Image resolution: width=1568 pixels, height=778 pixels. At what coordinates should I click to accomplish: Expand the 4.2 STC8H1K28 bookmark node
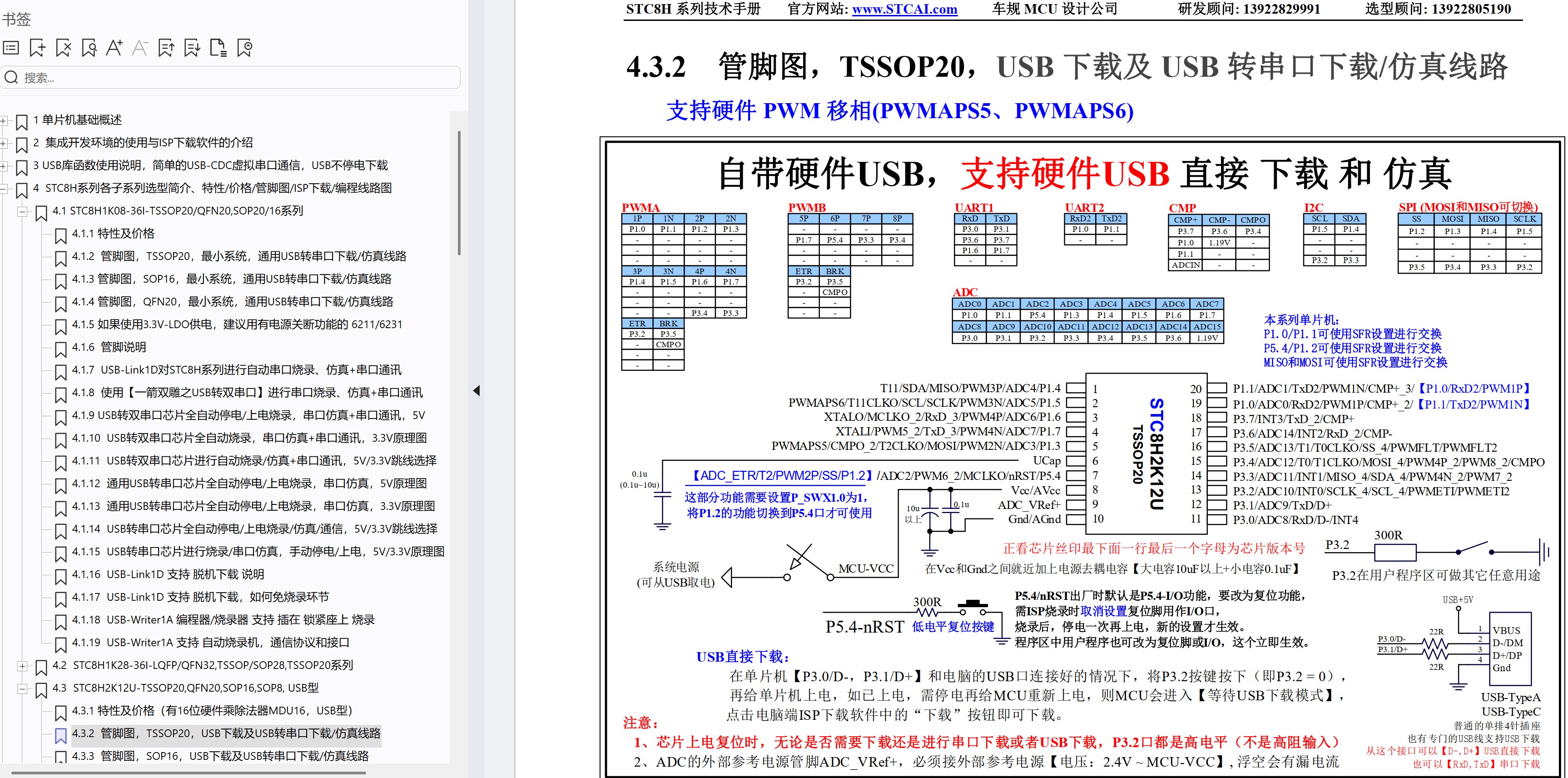point(23,666)
